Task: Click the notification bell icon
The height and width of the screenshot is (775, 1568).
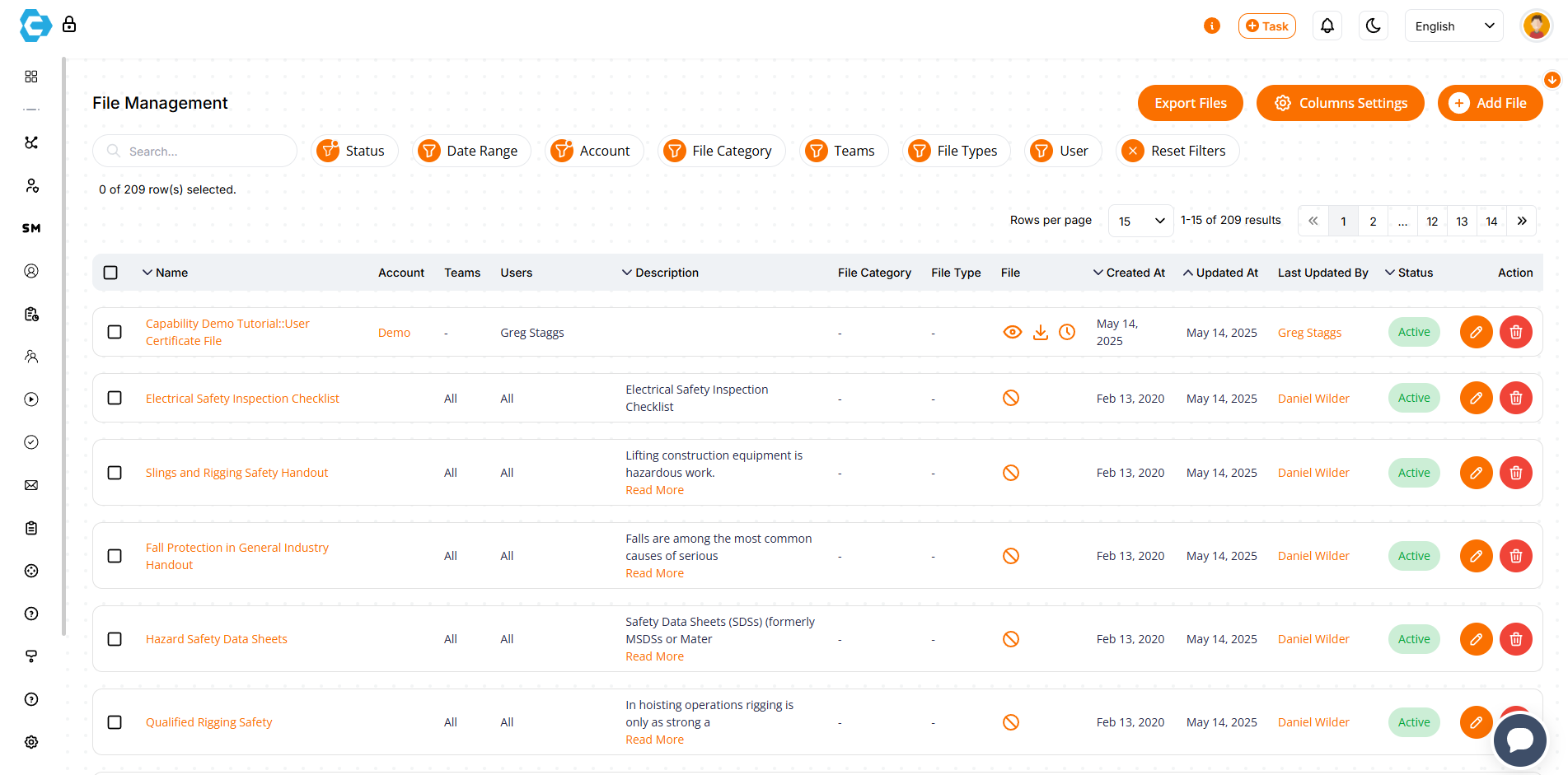Action: (1327, 26)
